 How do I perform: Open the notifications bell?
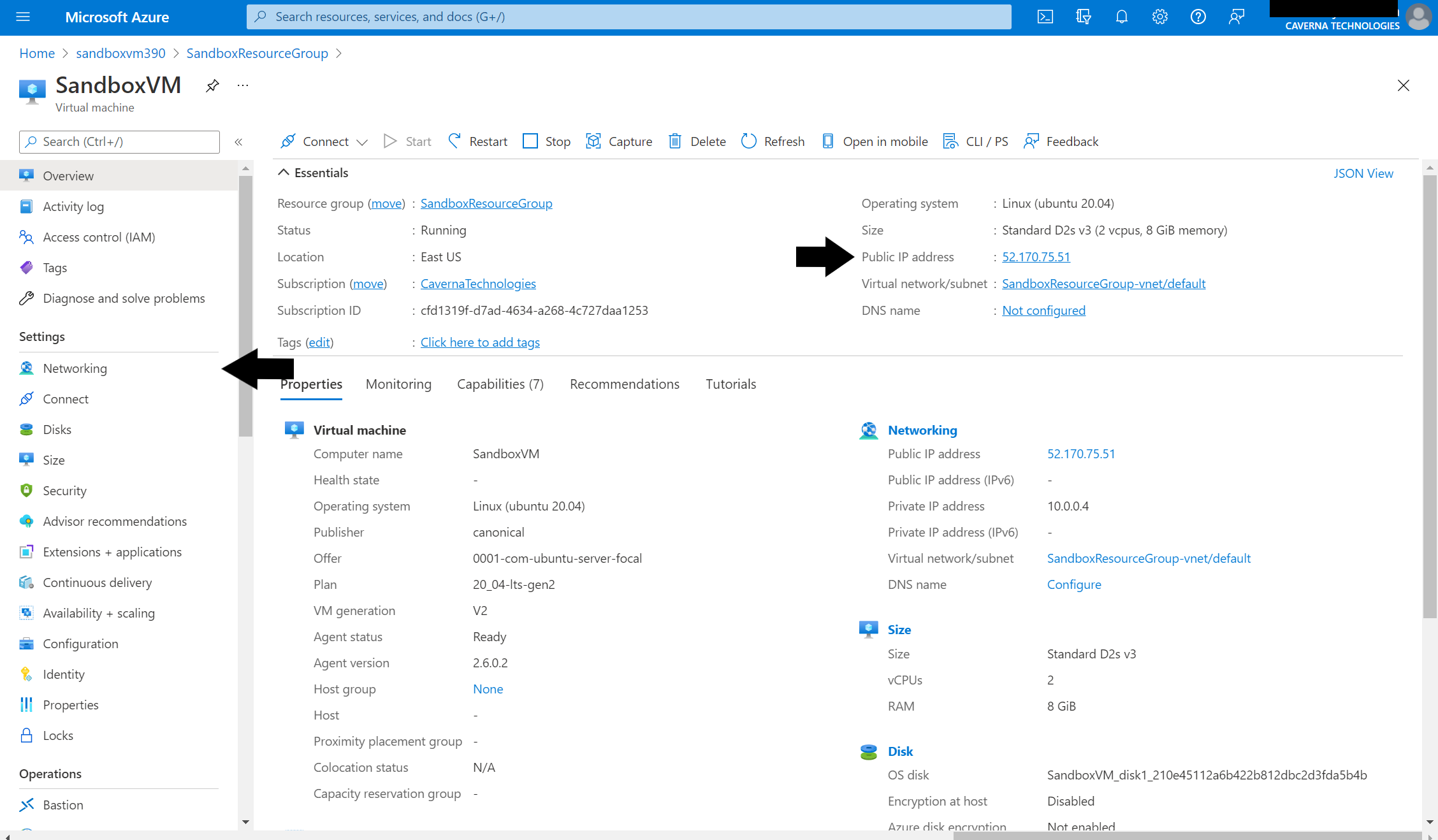coord(1122,17)
